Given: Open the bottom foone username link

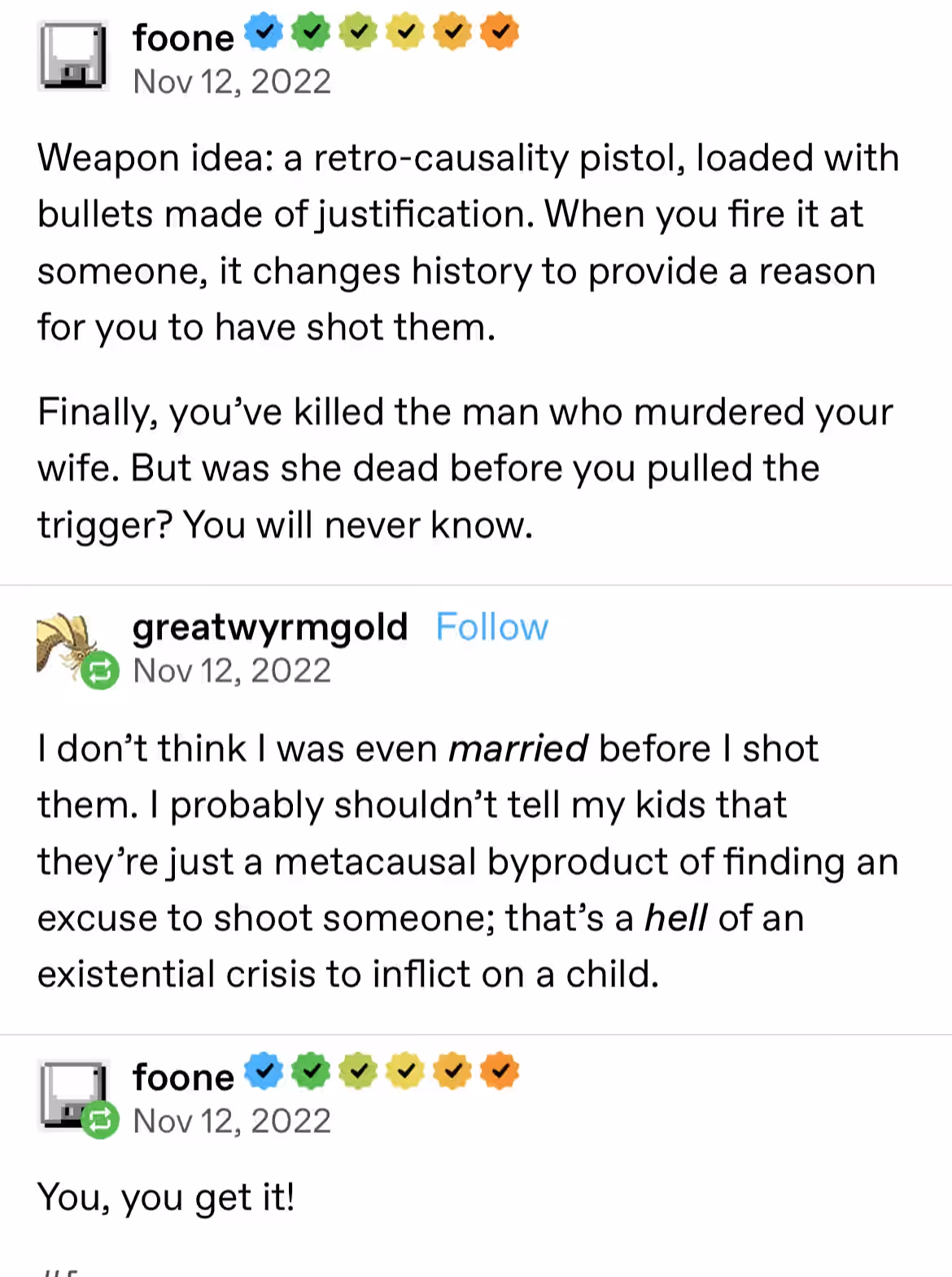Looking at the screenshot, I should point(184,1077).
